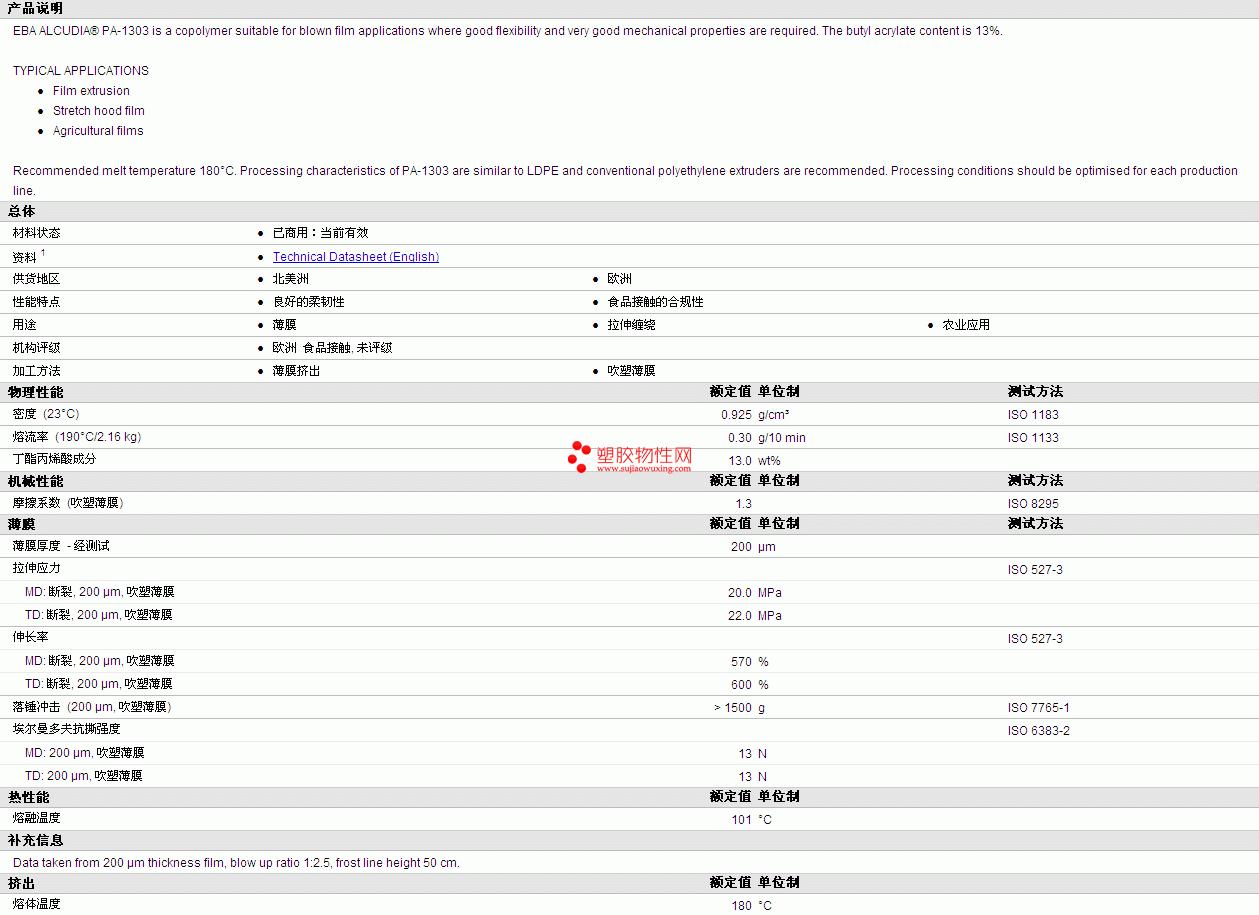Click the '已商用：当前有效' status value
This screenshot has height=915, width=1259.
click(321, 233)
